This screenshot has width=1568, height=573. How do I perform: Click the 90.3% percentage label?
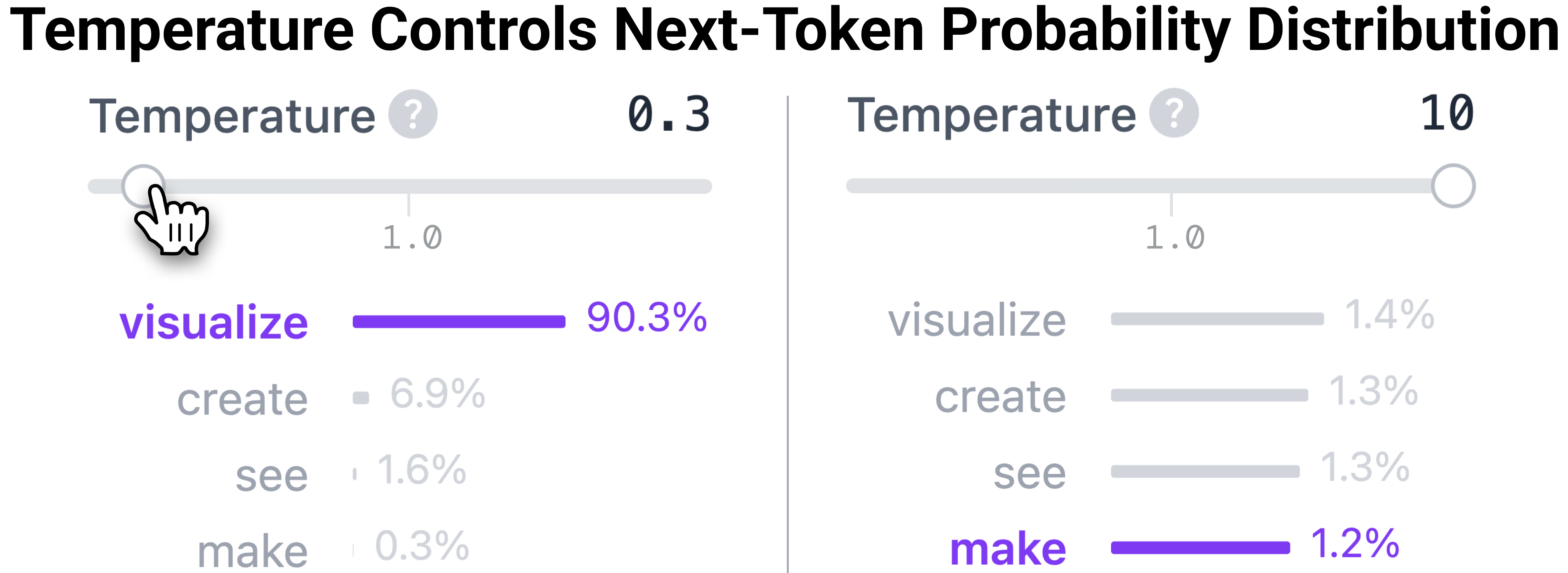tap(646, 317)
